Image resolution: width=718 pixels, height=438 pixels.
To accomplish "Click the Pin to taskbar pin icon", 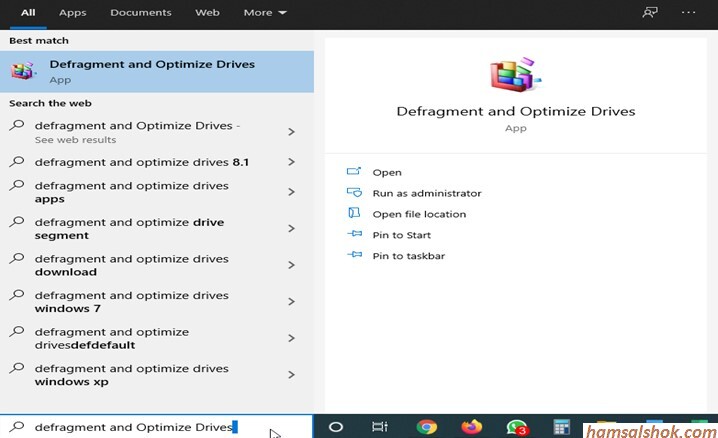I will pyautogui.click(x=354, y=254).
